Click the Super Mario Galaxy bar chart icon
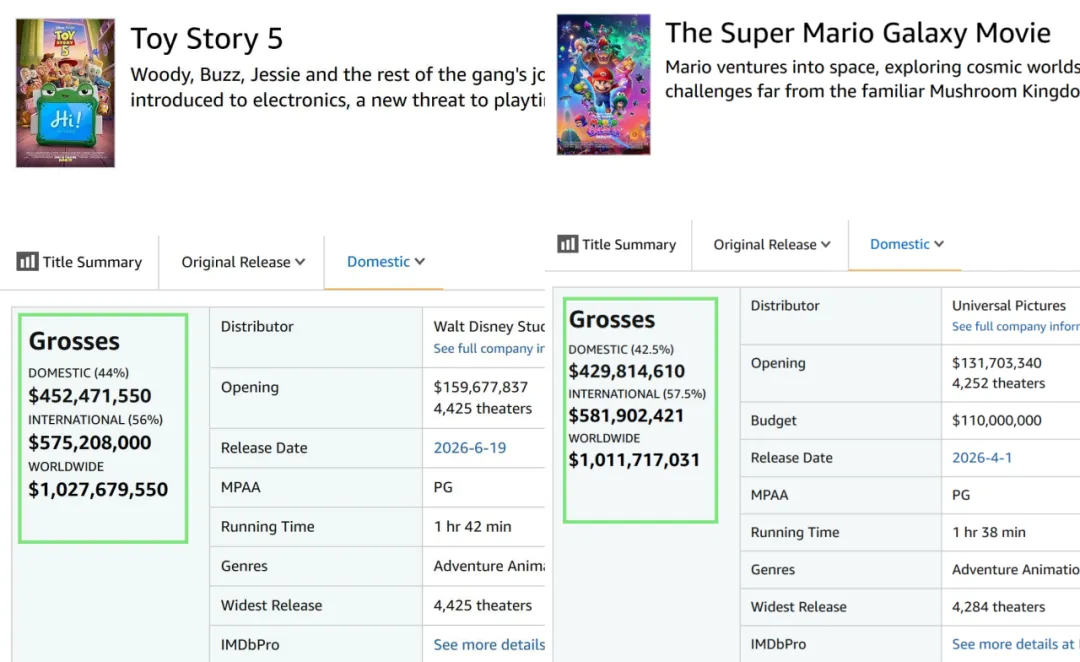 pos(568,244)
